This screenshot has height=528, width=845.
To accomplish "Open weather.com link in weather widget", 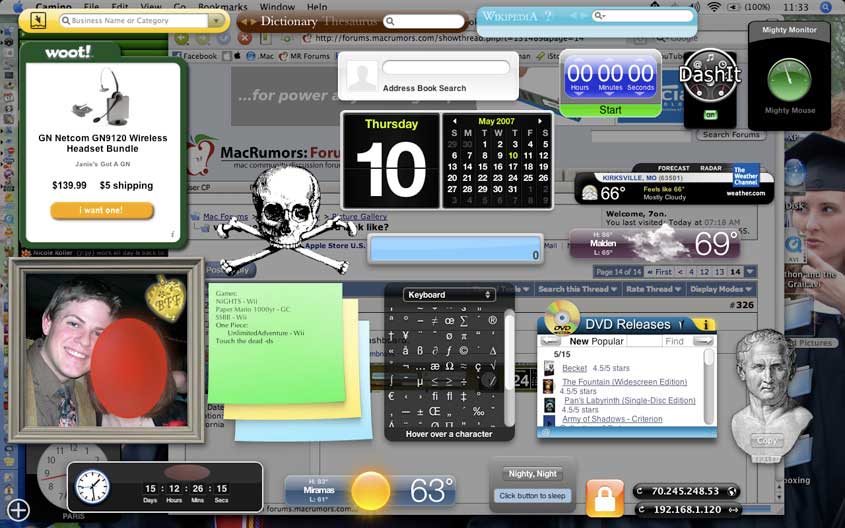I will 745,193.
